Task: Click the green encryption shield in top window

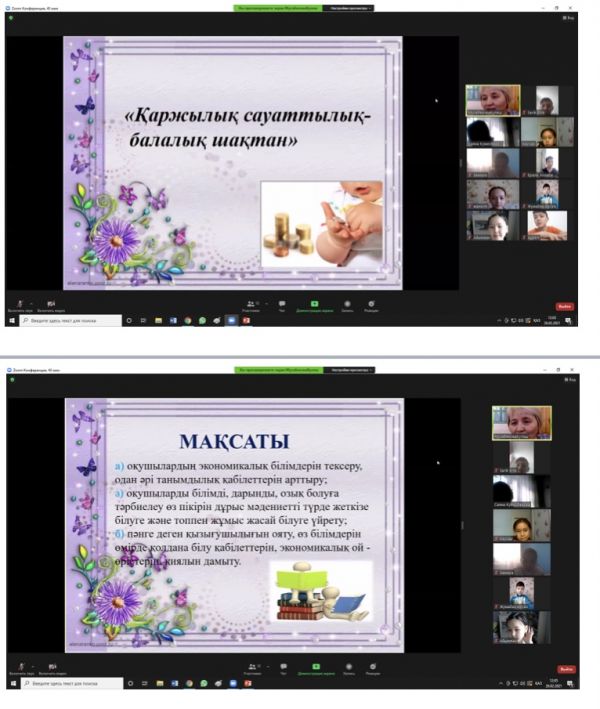Action: pyautogui.click(x=11, y=16)
